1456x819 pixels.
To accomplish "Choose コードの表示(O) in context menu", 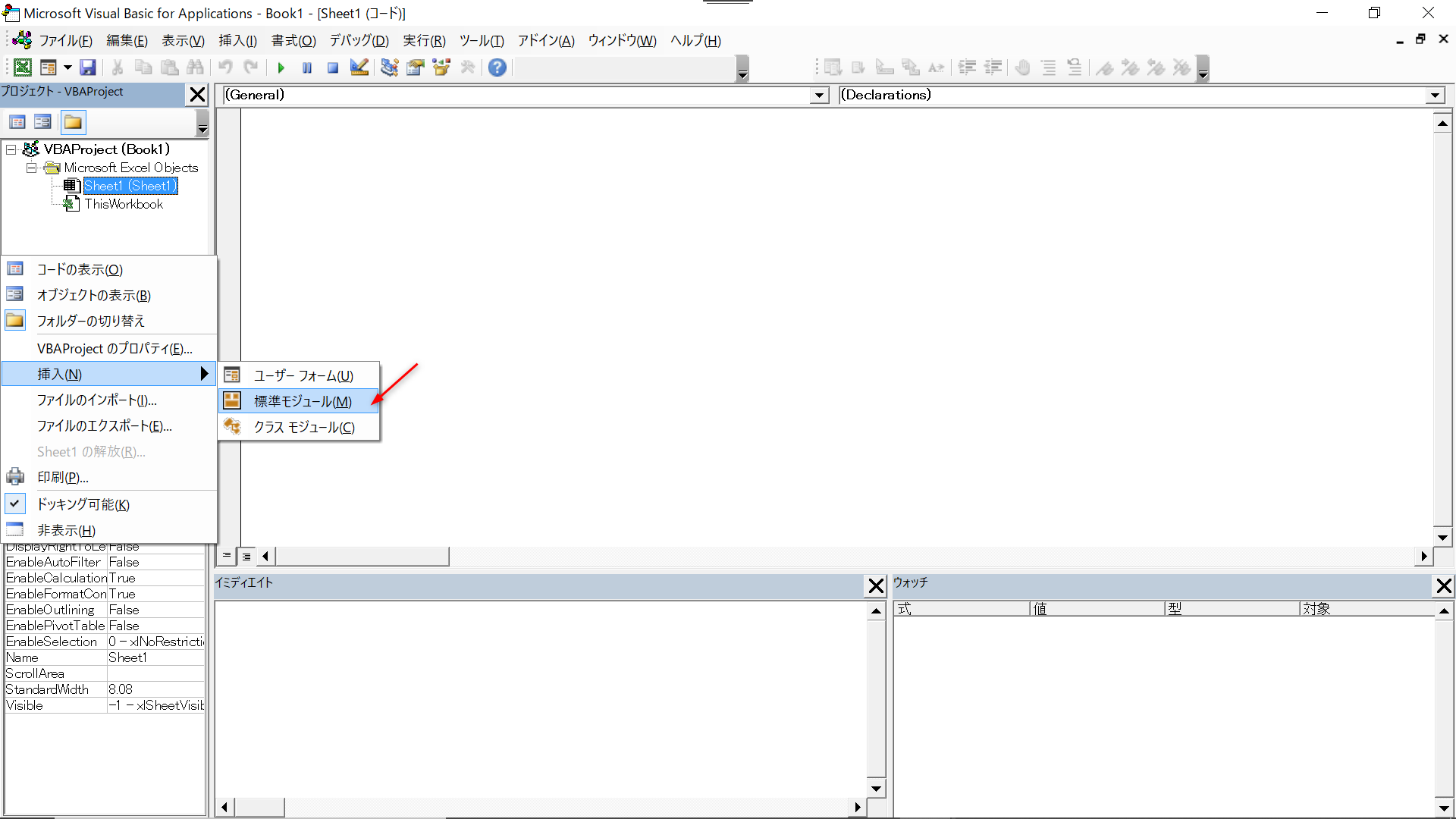I will tap(109, 269).
